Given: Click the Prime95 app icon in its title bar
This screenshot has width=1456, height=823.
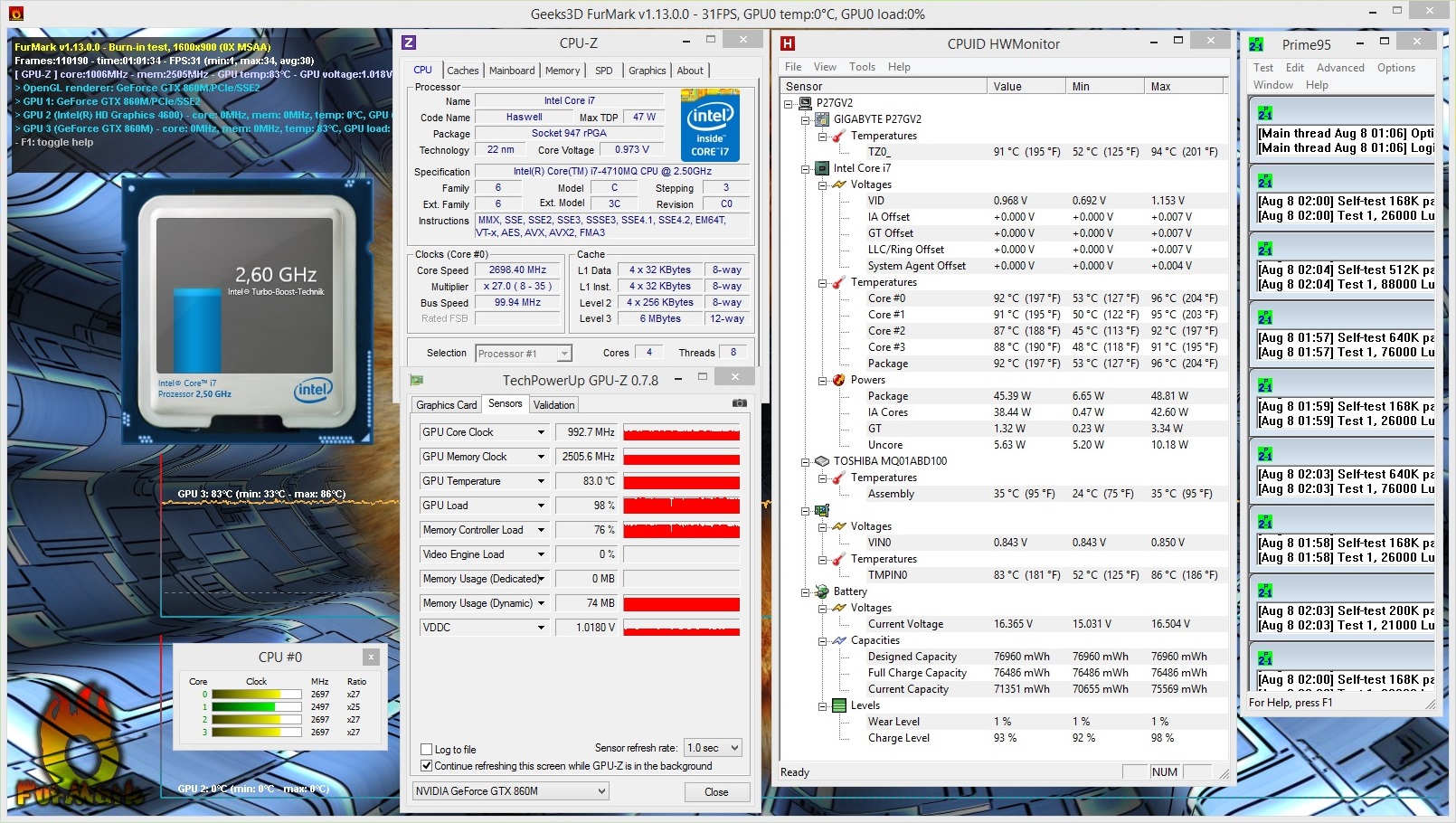Looking at the screenshot, I should point(1256,44).
